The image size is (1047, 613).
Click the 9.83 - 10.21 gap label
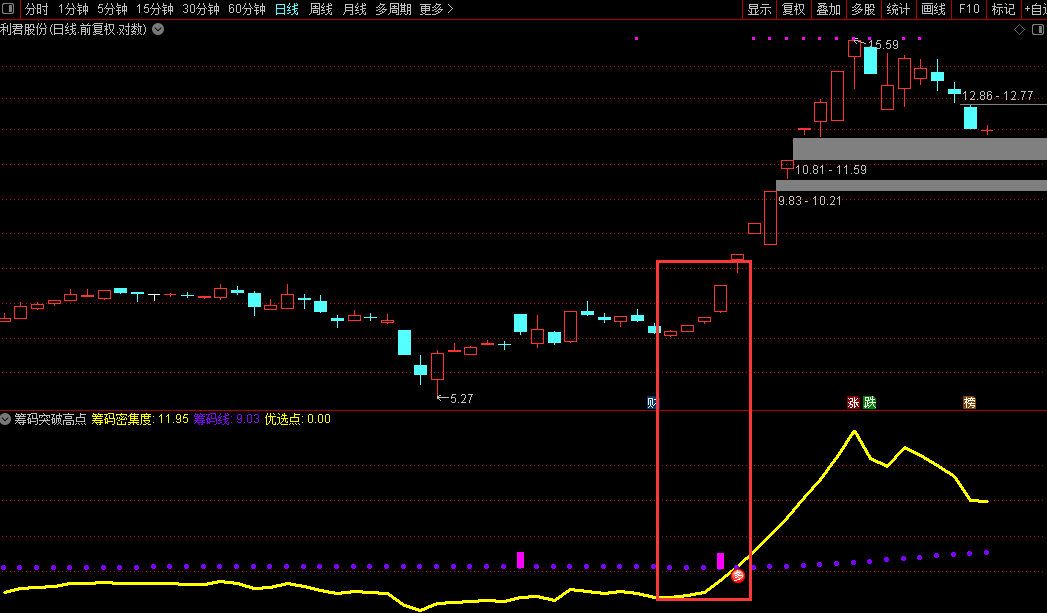click(809, 200)
